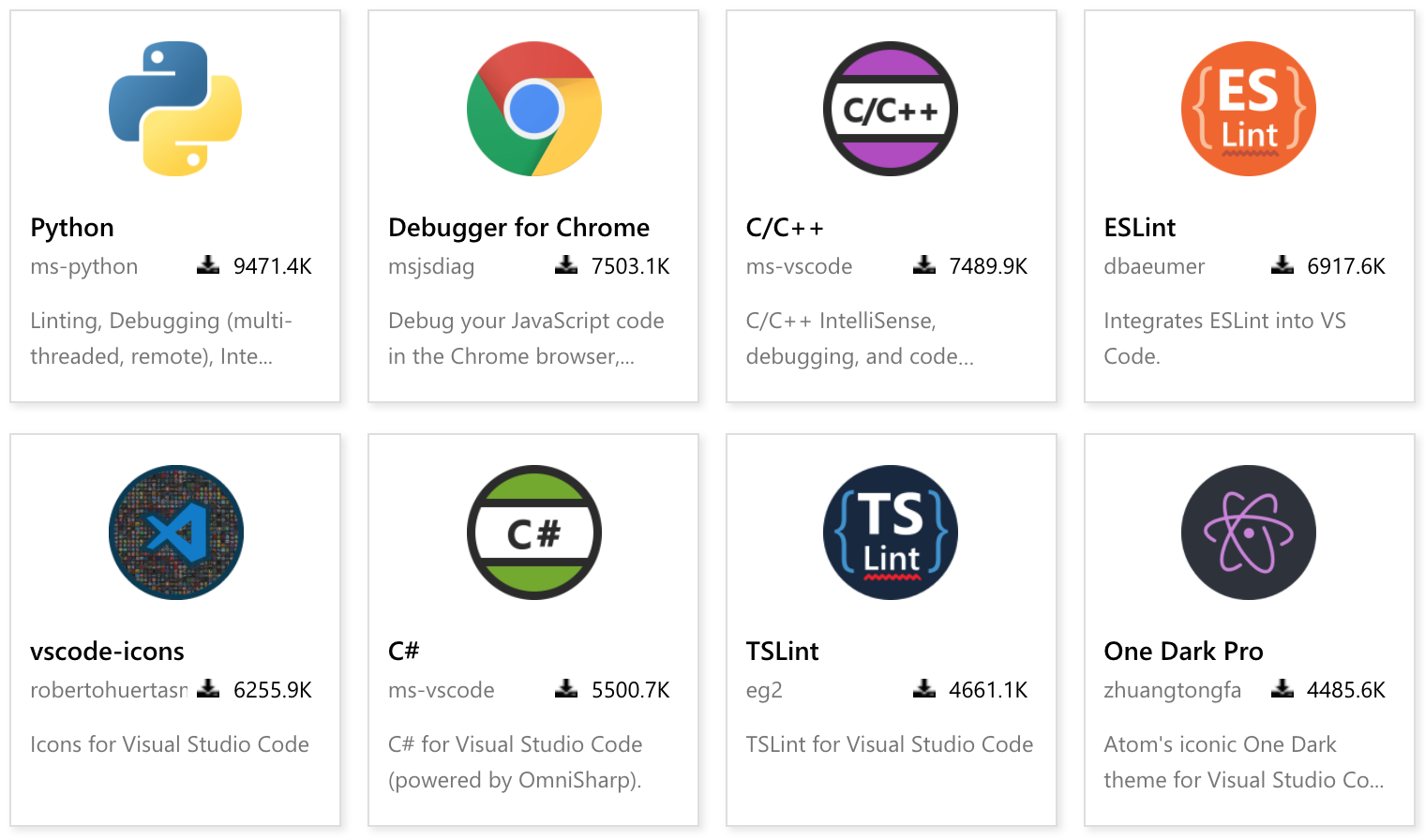Click download icon beside 4485.6K
Screen dimensions: 1425x840
pos(1282,689)
